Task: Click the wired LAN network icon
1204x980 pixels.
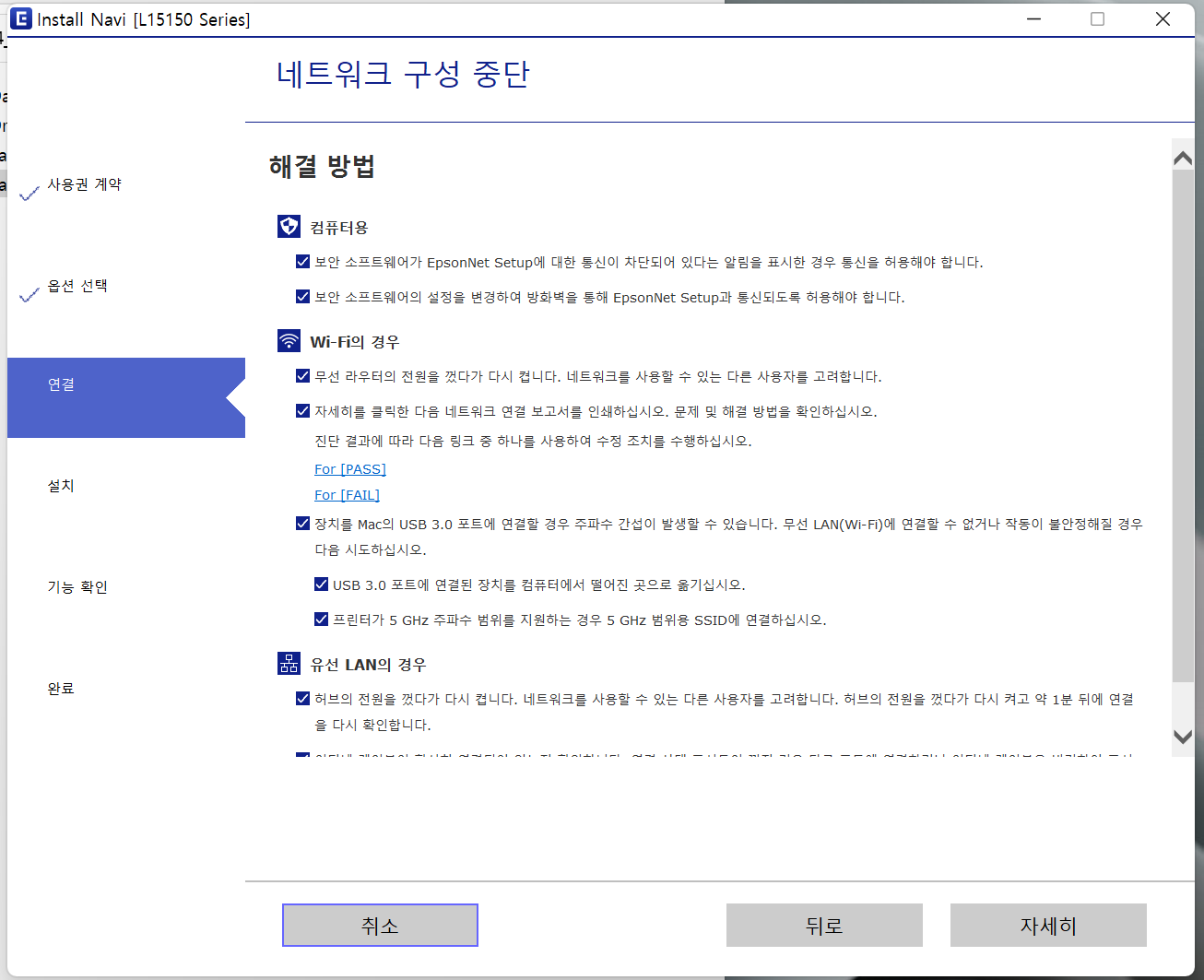Action: 289,664
